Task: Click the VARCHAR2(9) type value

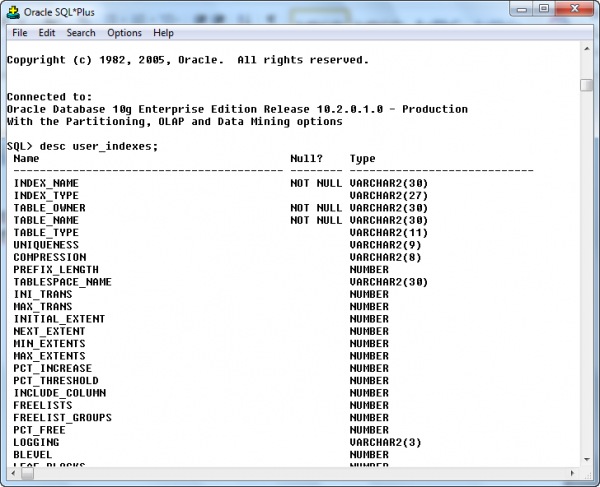Action: (x=385, y=245)
